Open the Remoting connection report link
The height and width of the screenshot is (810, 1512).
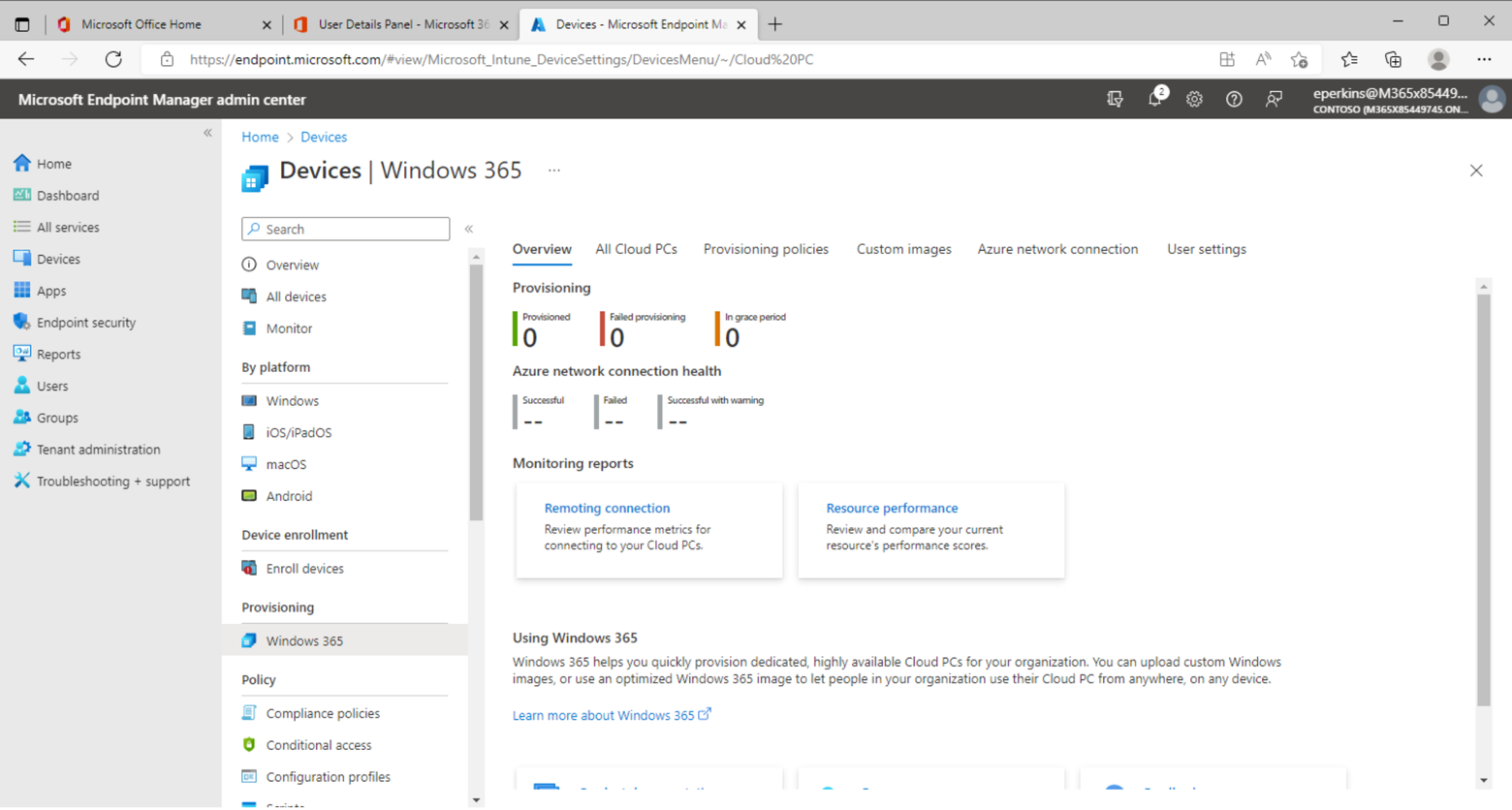(x=607, y=508)
